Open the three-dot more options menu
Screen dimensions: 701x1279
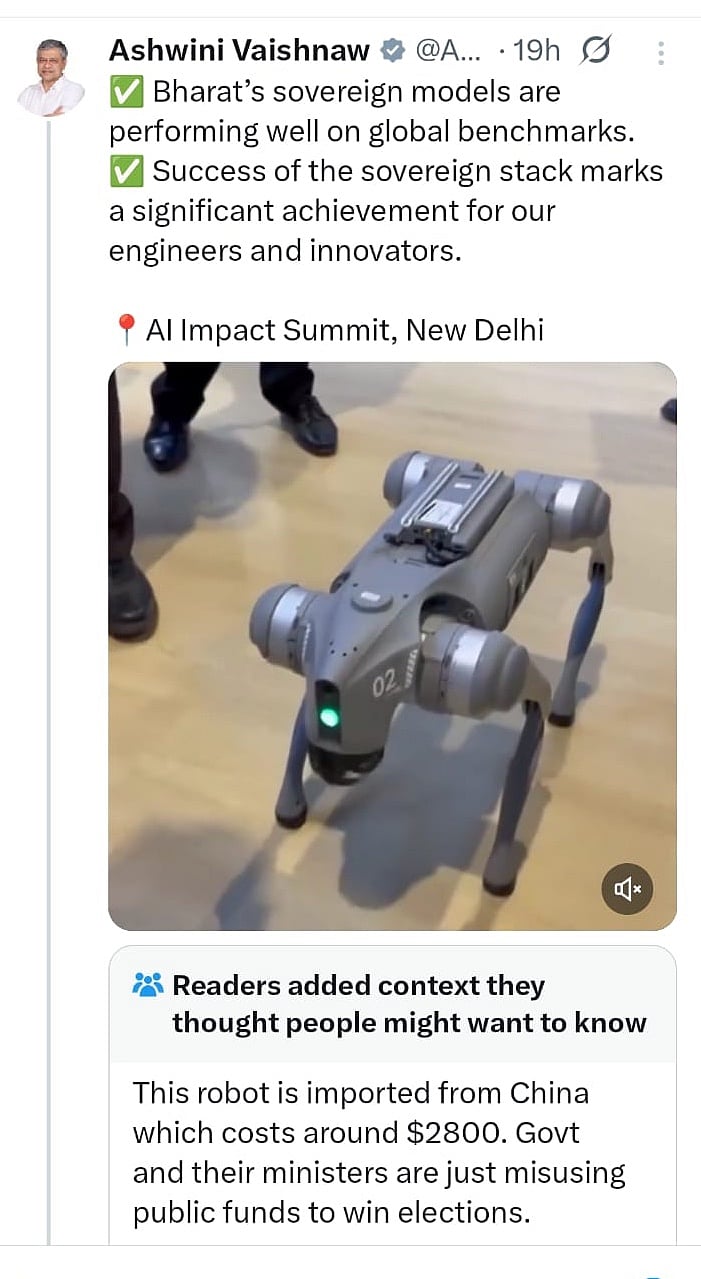661,52
